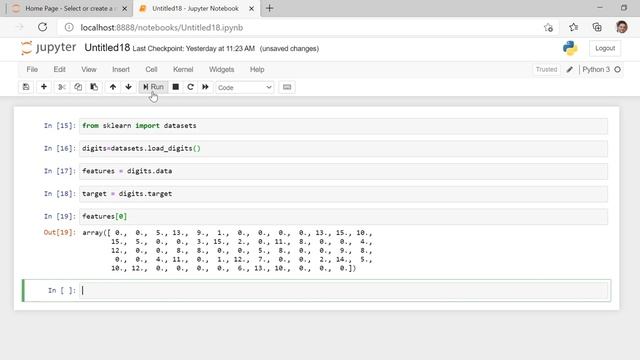This screenshot has width=640, height=360.
Task: Open the Help menu
Action: (x=257, y=69)
